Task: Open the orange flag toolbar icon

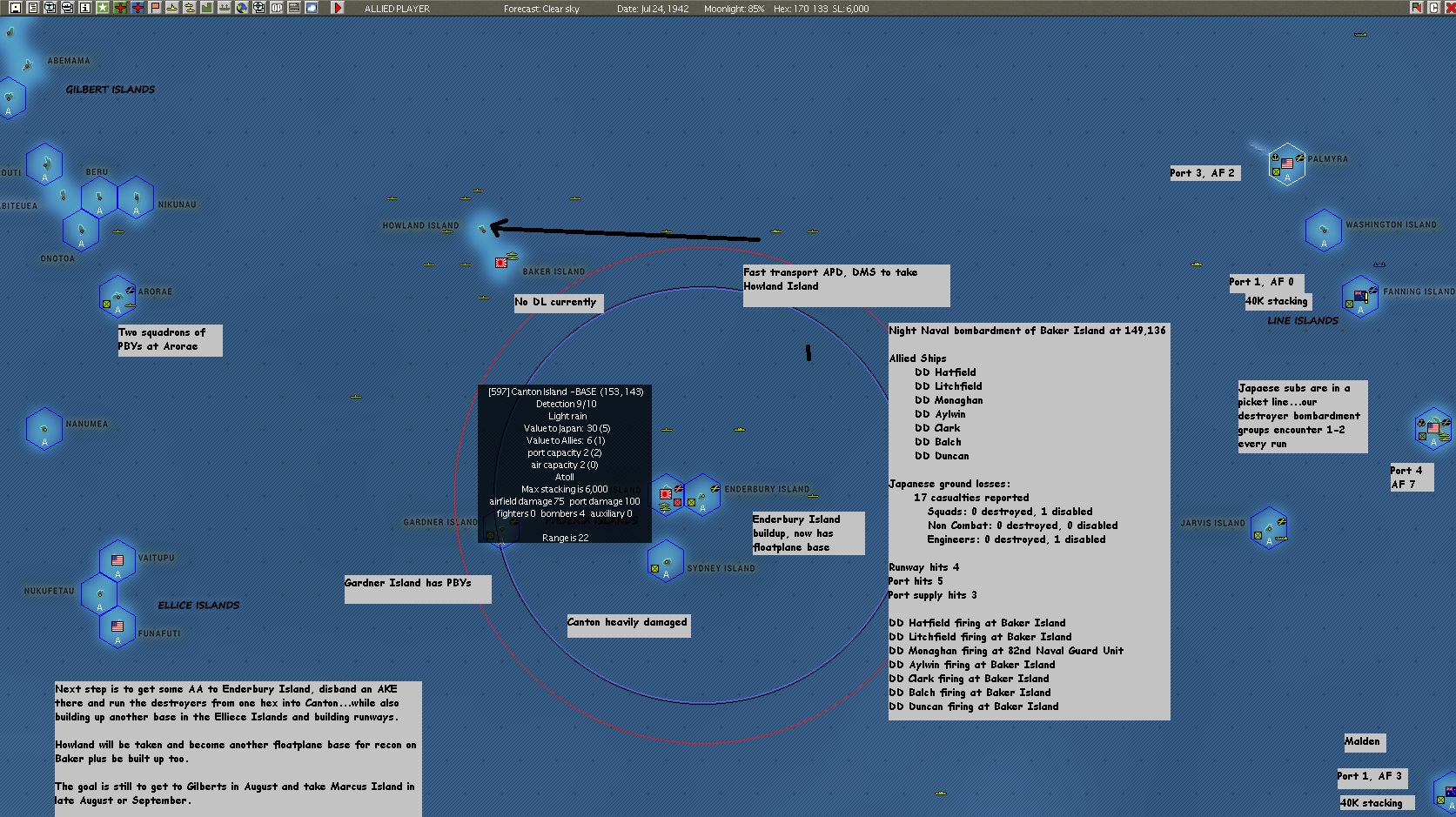Action: [155, 8]
